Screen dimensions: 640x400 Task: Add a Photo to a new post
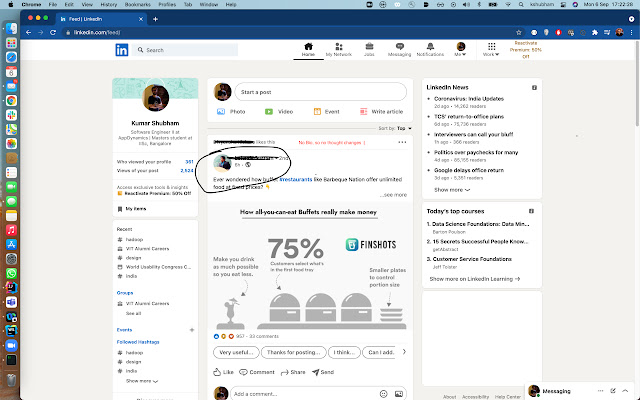(x=231, y=111)
